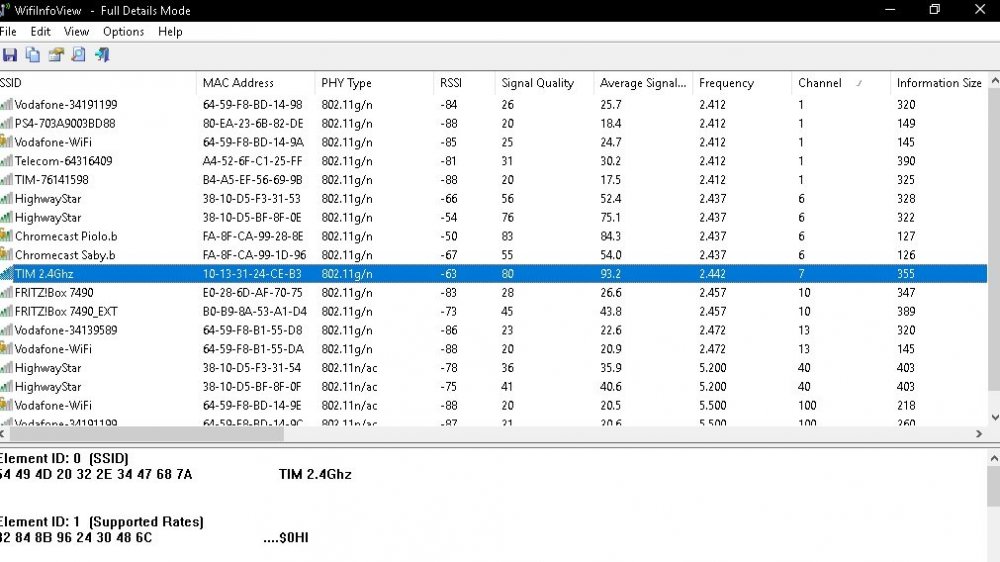The width and height of the screenshot is (1000, 562).
Task: Click the Copy Selected Items toolbar icon
Action: (x=33, y=55)
